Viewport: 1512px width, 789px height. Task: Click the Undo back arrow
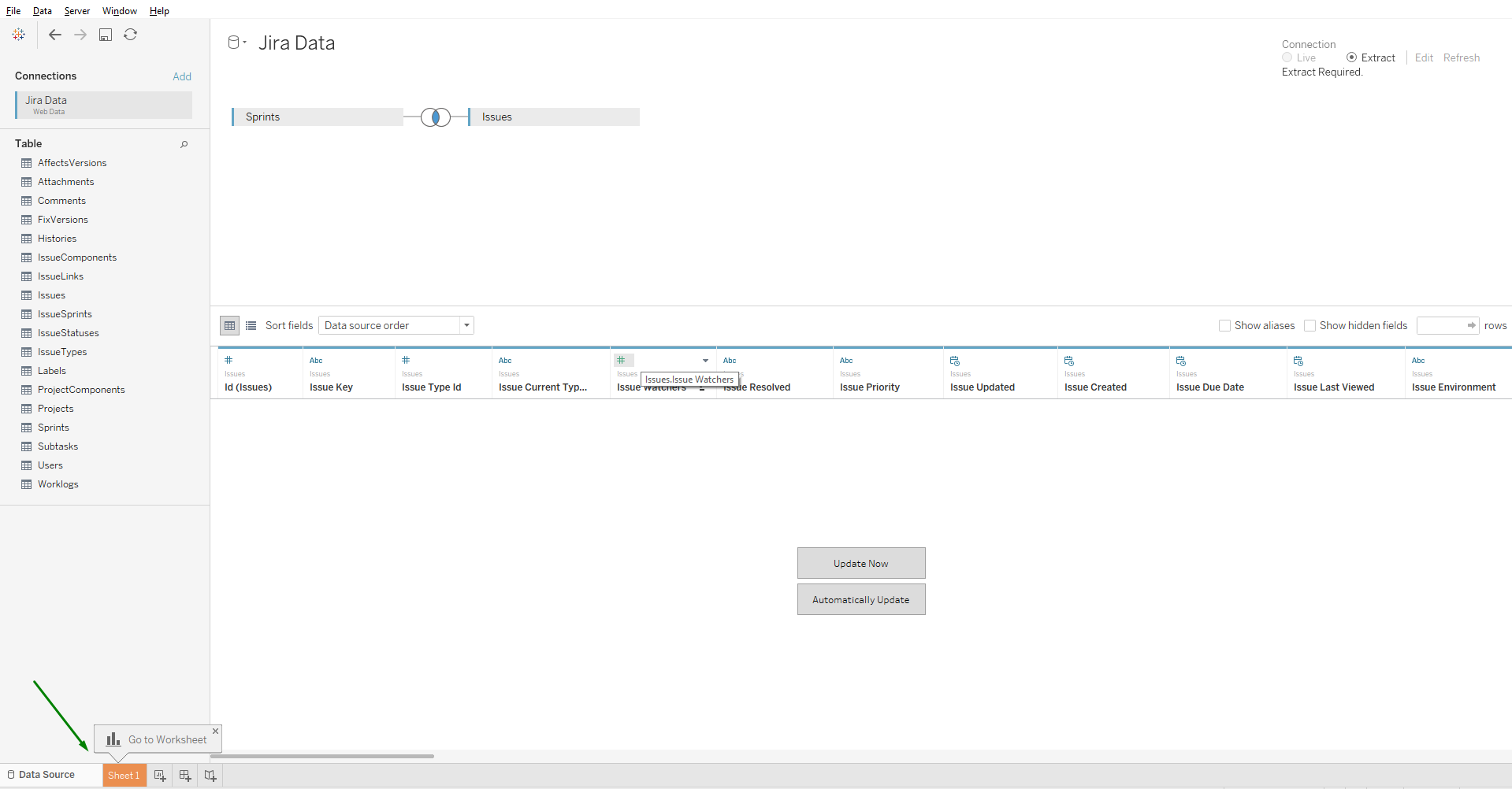[54, 35]
